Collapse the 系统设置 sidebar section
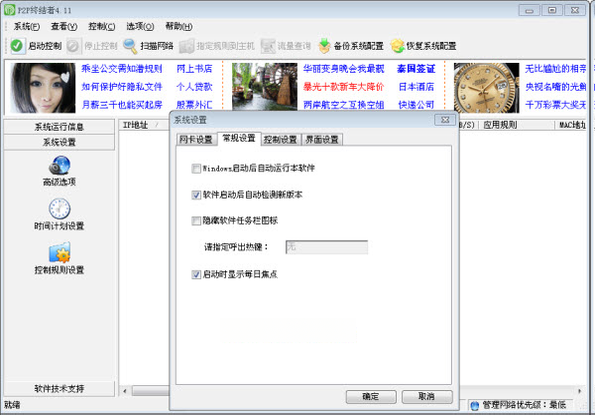This screenshot has width=595, height=415. point(59,143)
